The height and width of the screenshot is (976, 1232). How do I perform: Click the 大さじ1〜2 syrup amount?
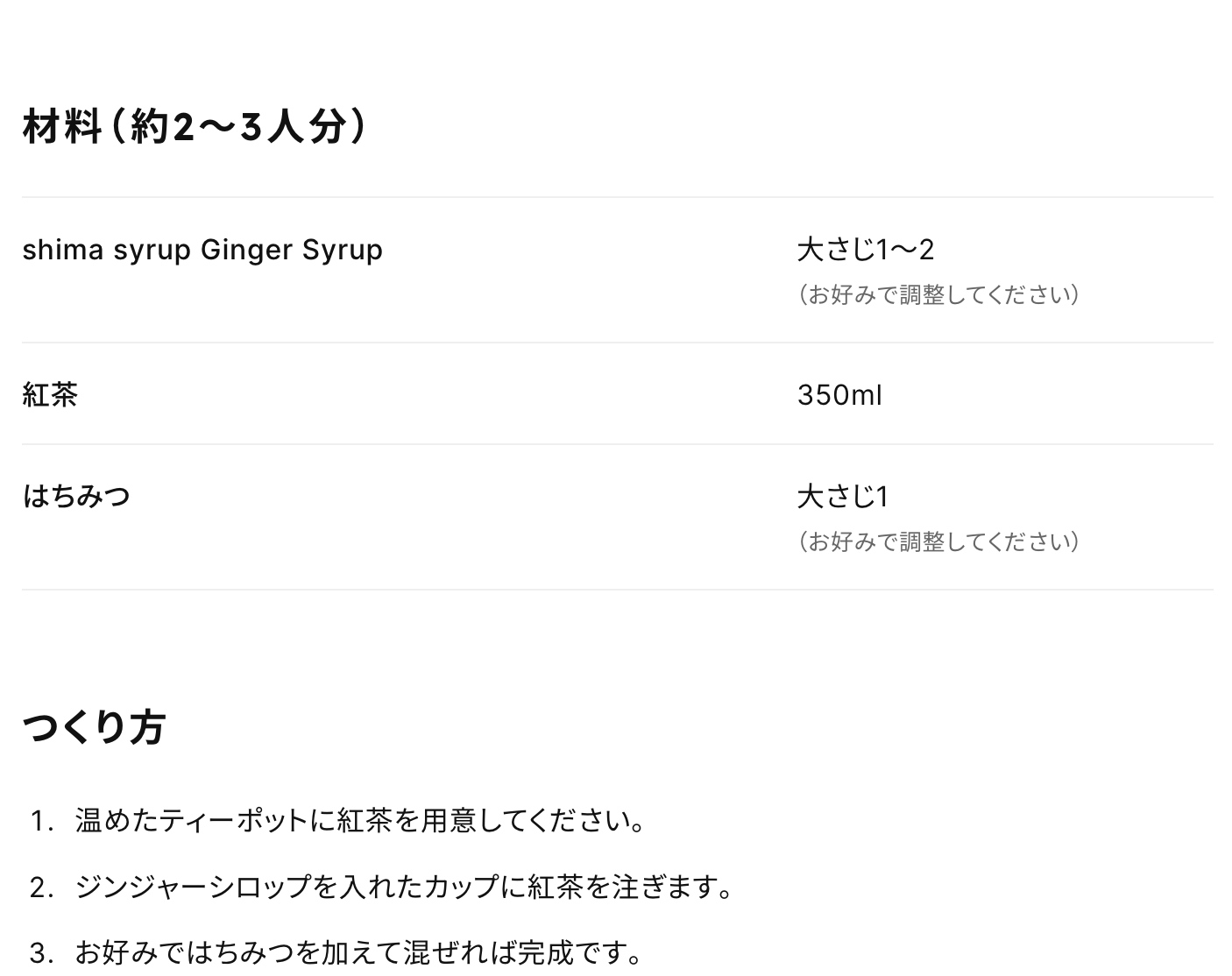(x=866, y=250)
